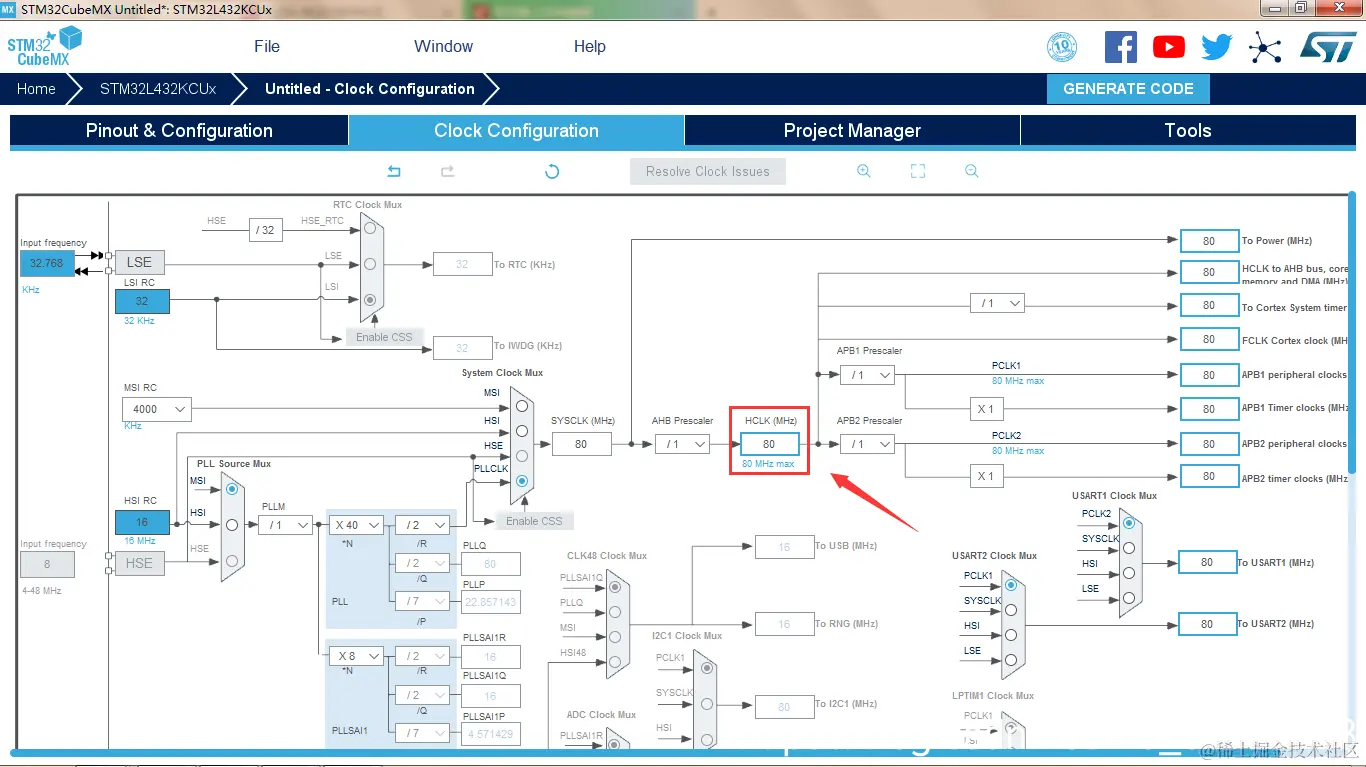Click the LSE oscillator block
This screenshot has height=767, width=1366.
(139, 263)
